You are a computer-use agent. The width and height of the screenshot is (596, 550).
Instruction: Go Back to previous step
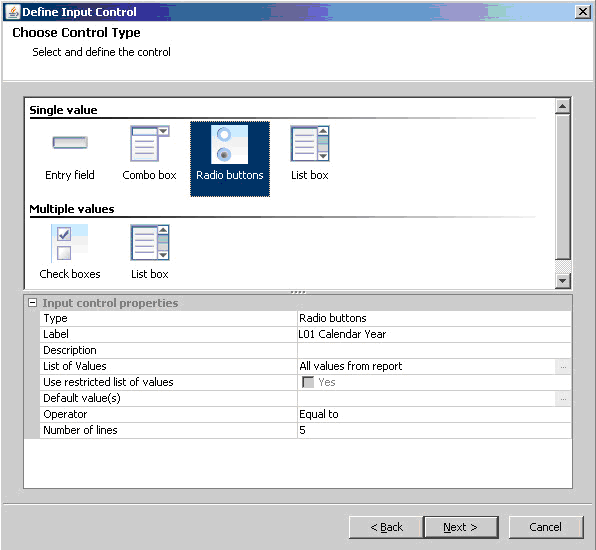pyautogui.click(x=386, y=527)
